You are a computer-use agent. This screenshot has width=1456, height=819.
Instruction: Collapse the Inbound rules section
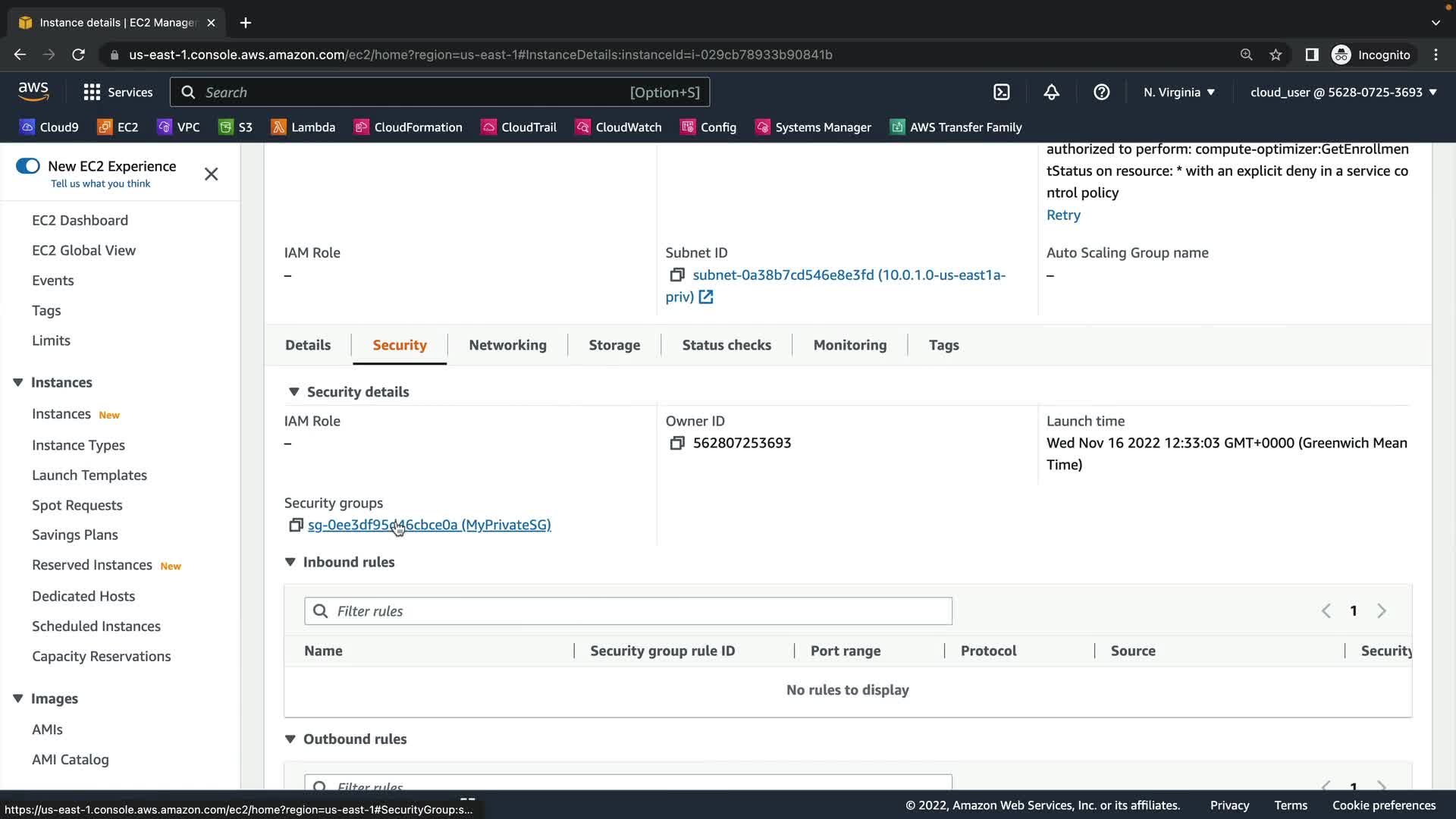point(290,562)
